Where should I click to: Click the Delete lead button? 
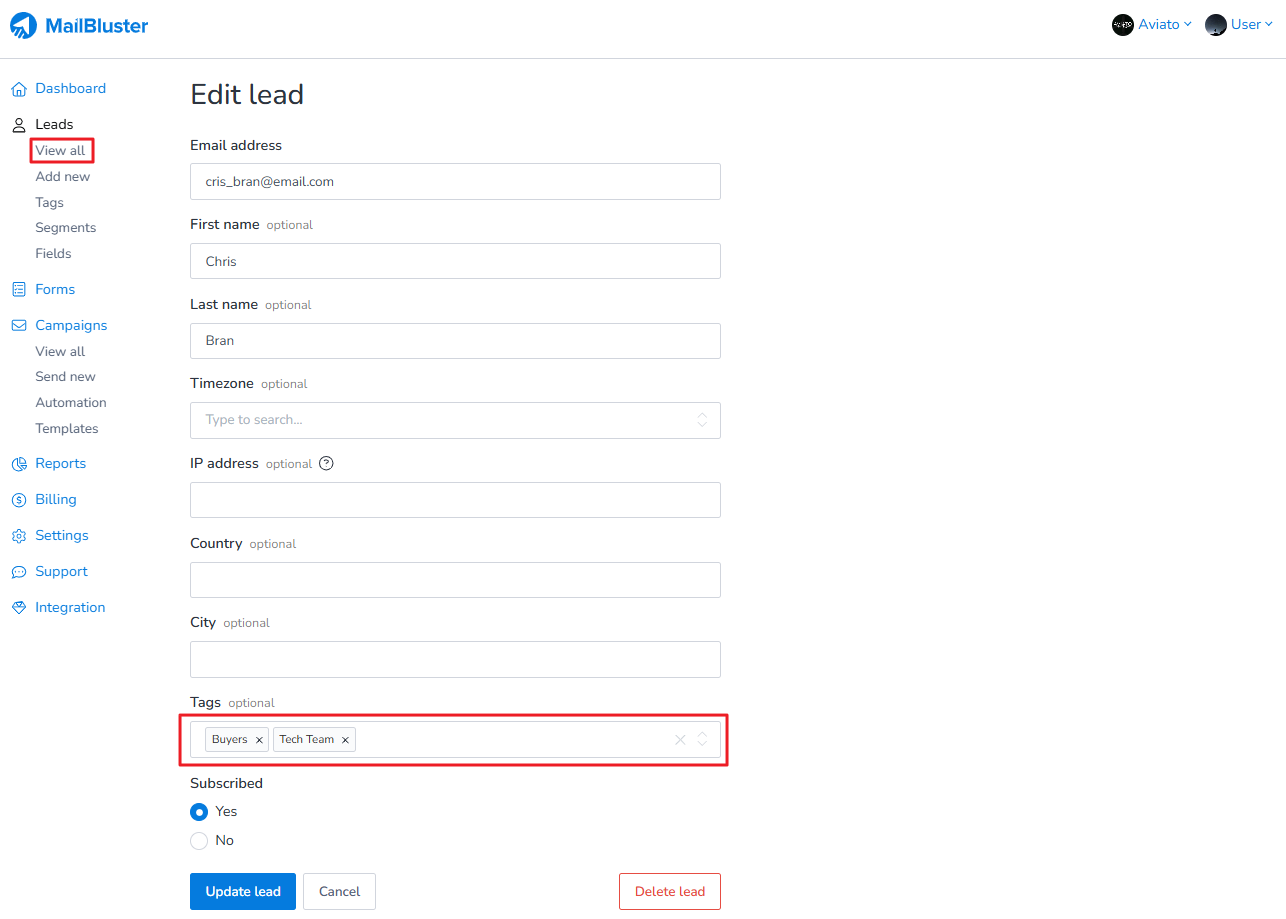click(x=669, y=892)
